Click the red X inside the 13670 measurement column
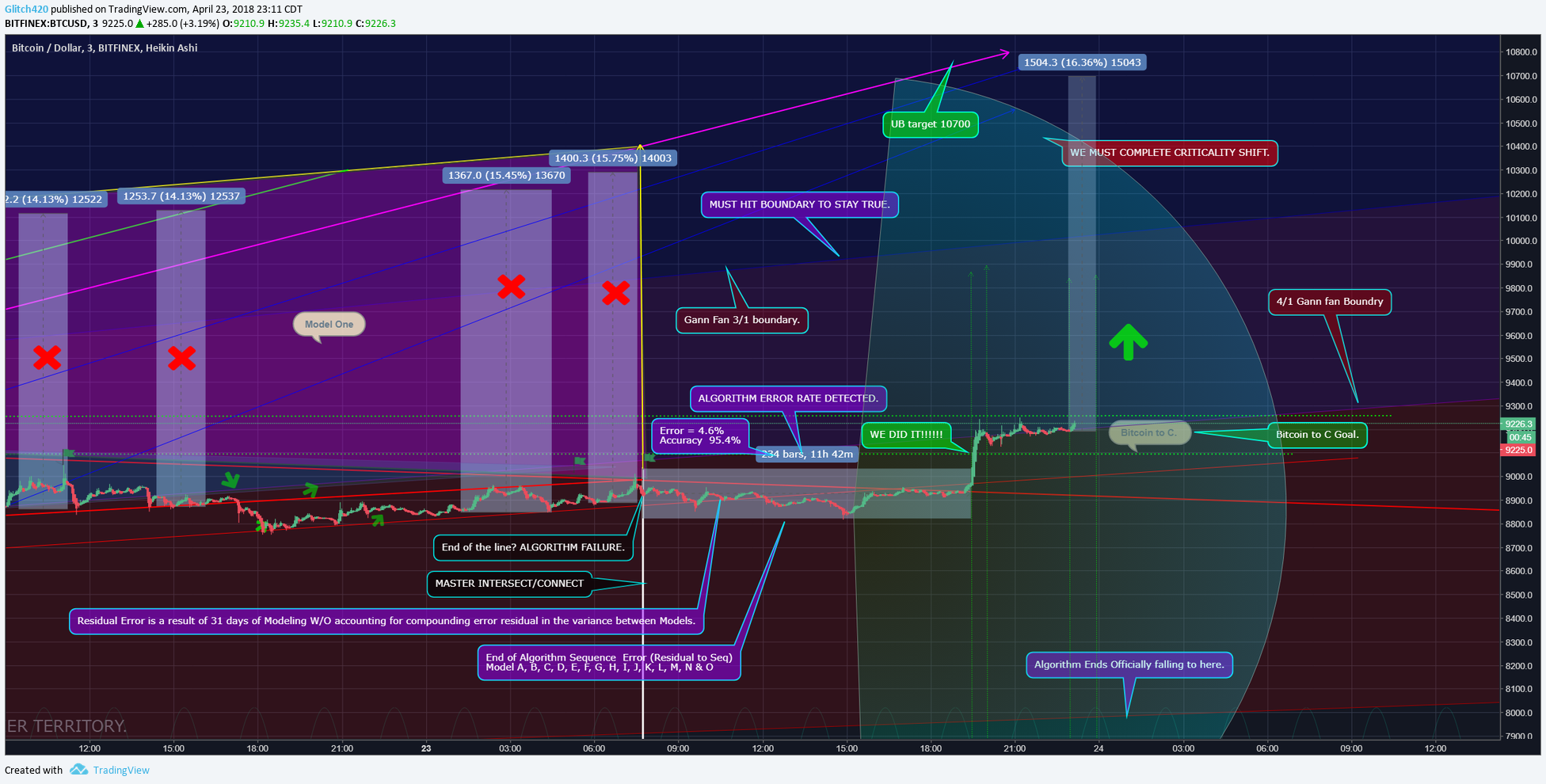This screenshot has height=784, width=1546. tap(511, 287)
